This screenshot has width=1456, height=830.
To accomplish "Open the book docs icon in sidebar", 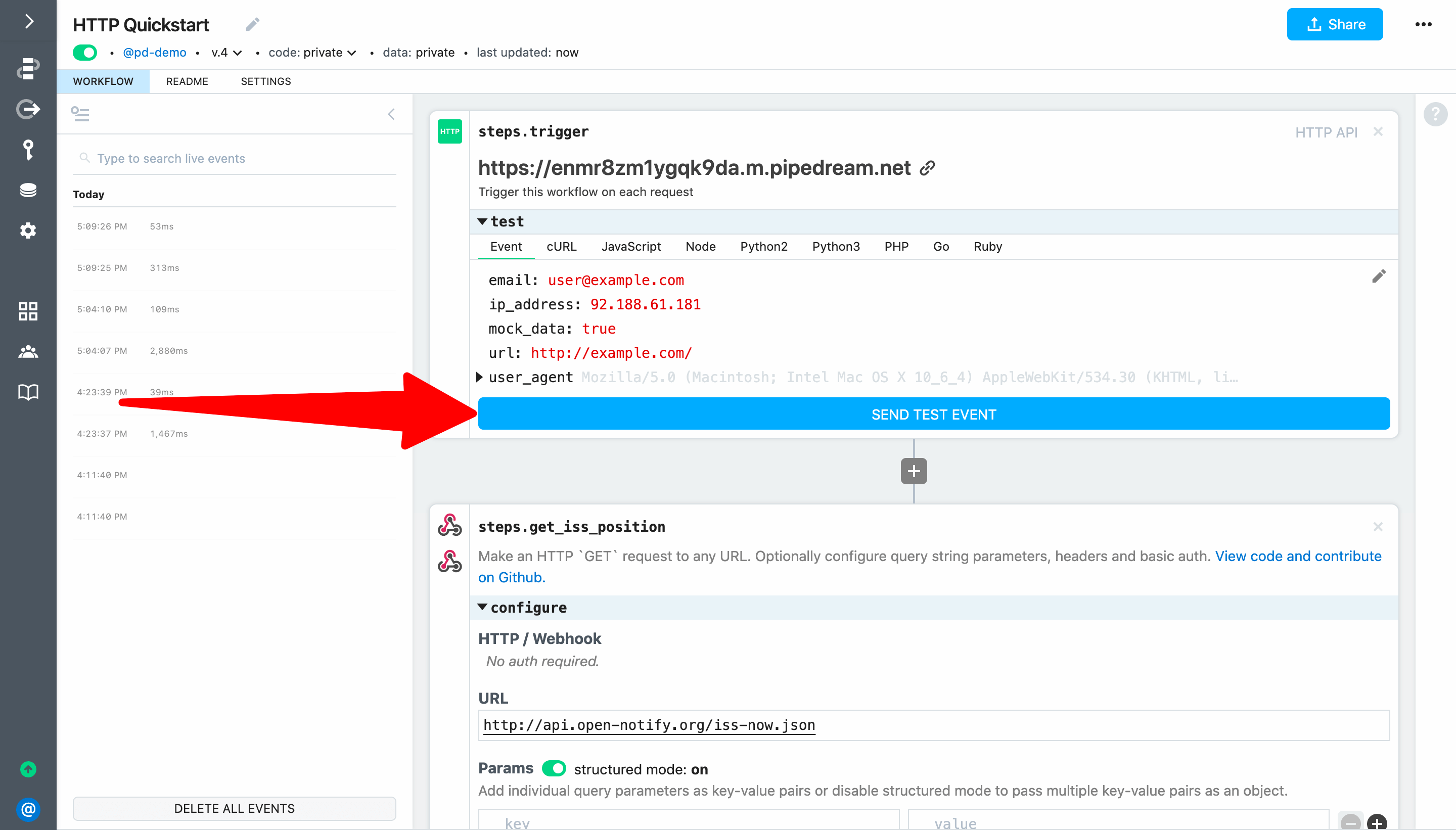I will [x=28, y=392].
